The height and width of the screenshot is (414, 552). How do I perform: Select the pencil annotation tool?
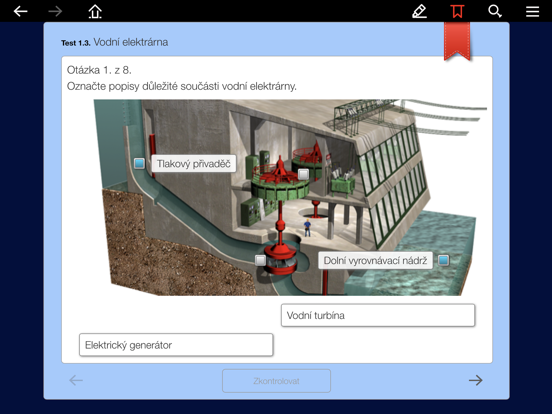419,11
